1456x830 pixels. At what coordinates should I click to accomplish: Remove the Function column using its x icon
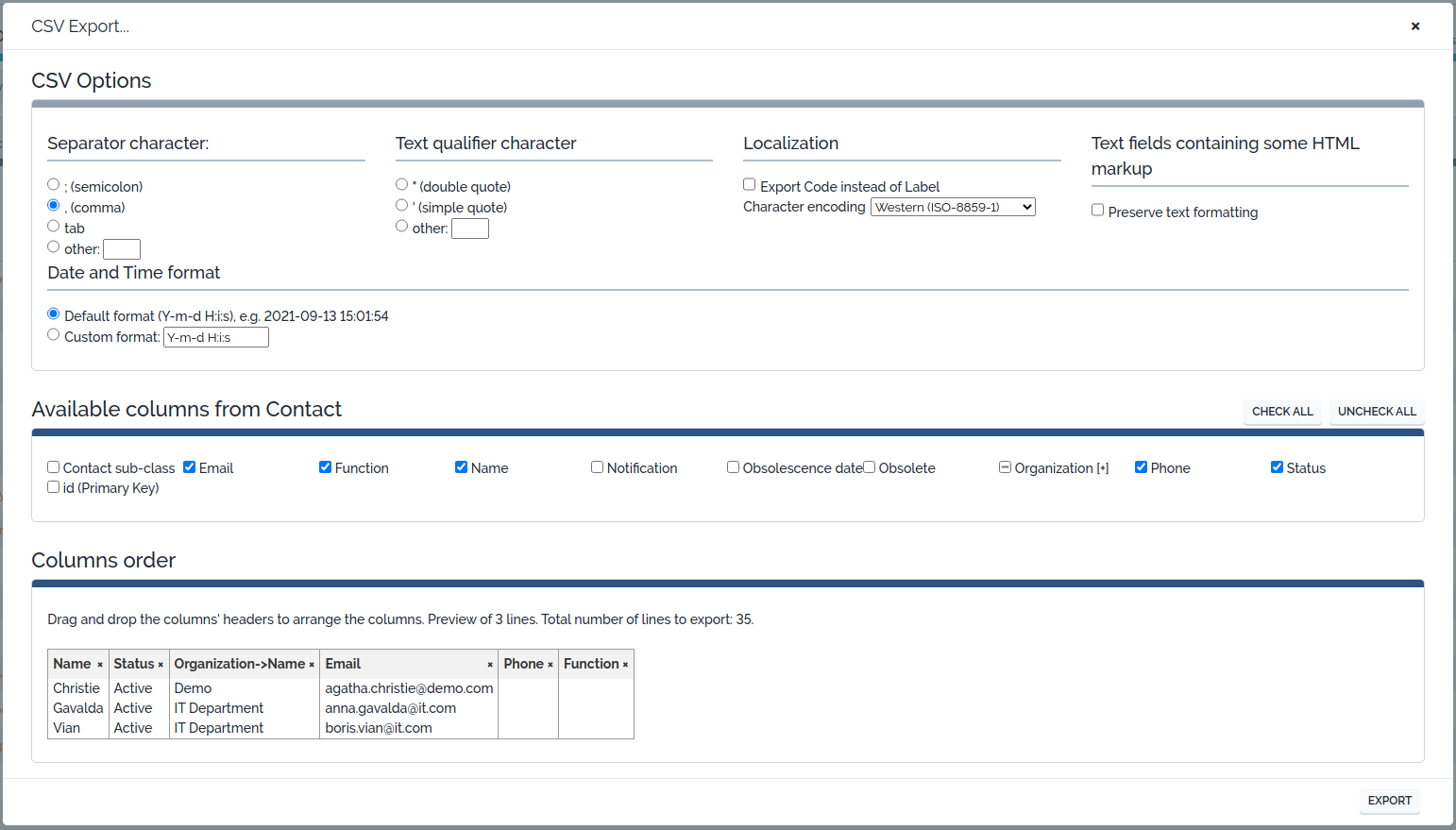point(625,664)
